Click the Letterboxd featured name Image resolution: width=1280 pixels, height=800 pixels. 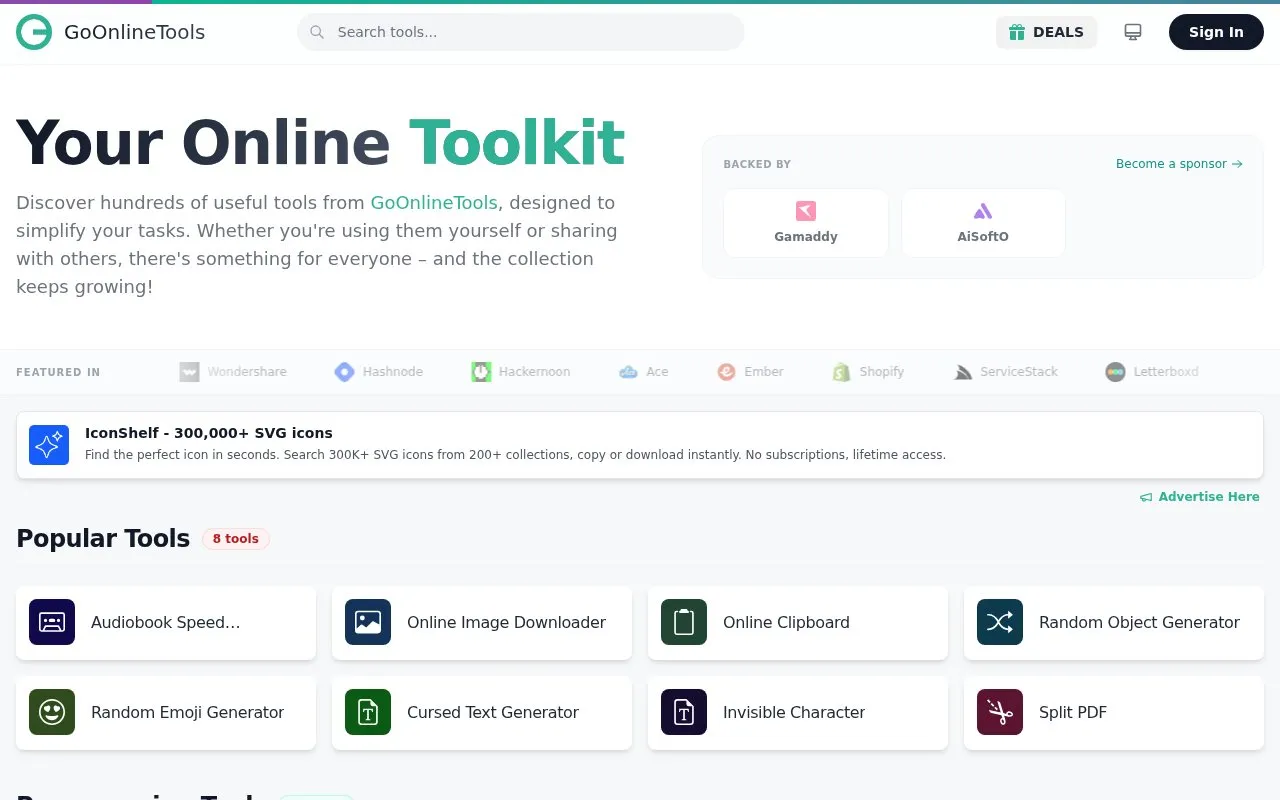pos(1166,372)
